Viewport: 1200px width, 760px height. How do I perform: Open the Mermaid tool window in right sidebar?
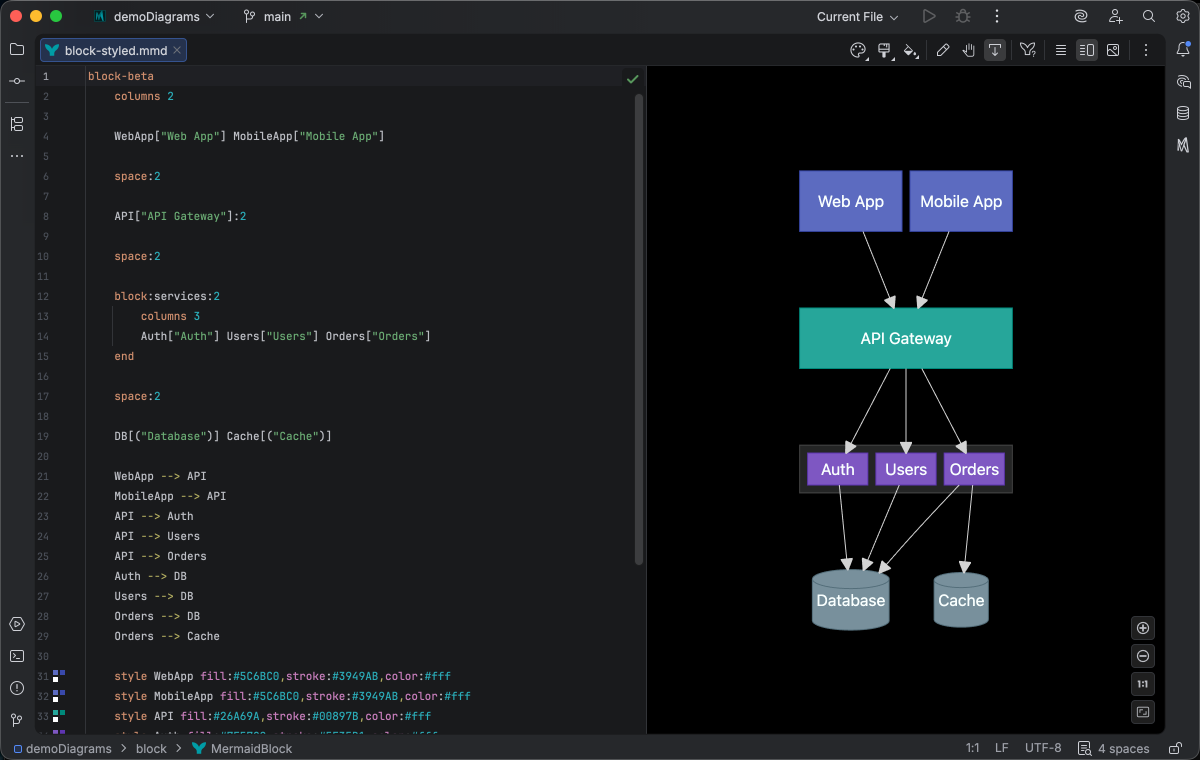(x=1183, y=145)
